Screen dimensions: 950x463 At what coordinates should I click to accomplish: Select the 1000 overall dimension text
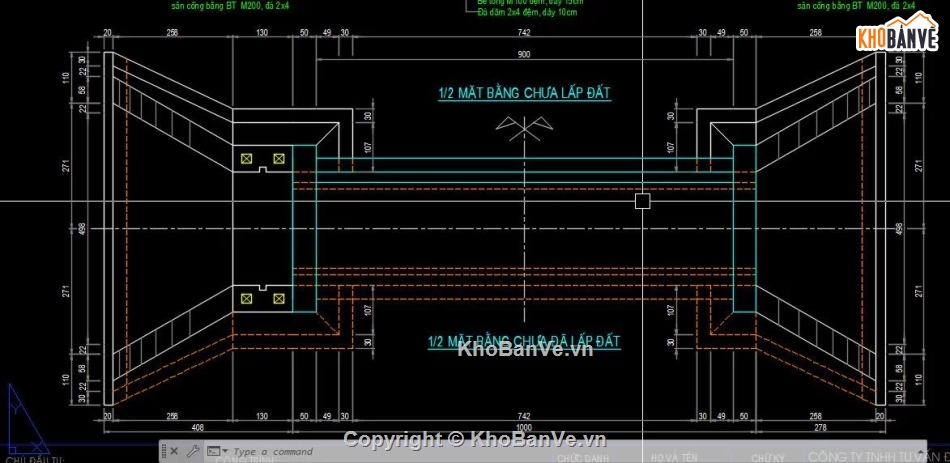click(x=524, y=427)
